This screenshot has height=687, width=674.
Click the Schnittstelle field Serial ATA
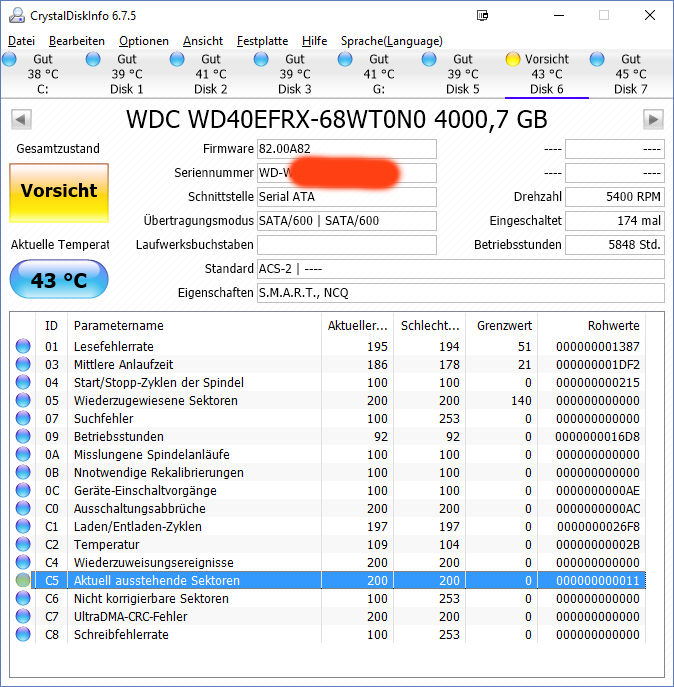347,197
